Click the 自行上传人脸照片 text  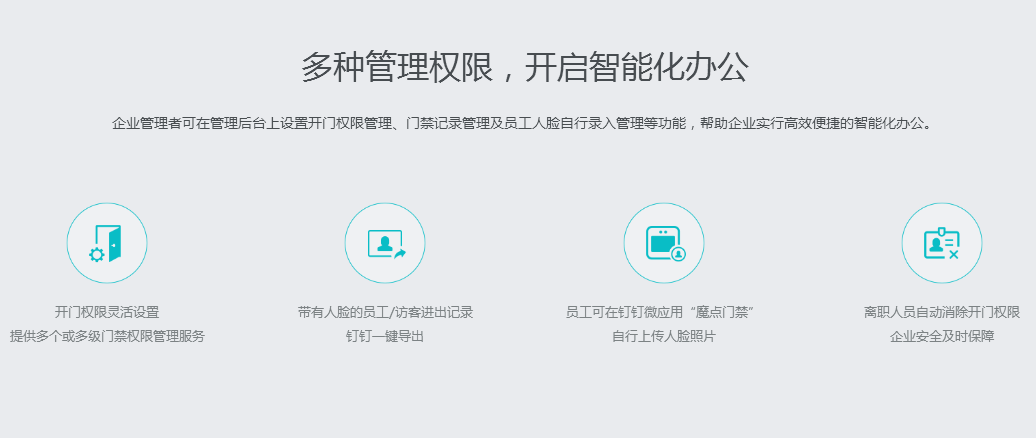[x=663, y=337]
